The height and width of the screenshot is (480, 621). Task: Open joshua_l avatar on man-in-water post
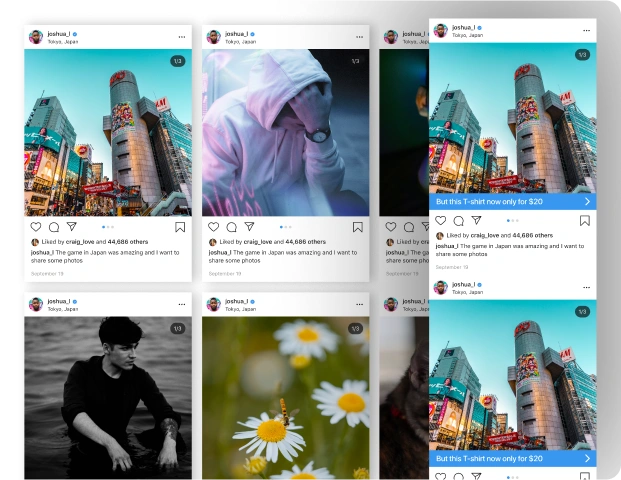coord(36,305)
